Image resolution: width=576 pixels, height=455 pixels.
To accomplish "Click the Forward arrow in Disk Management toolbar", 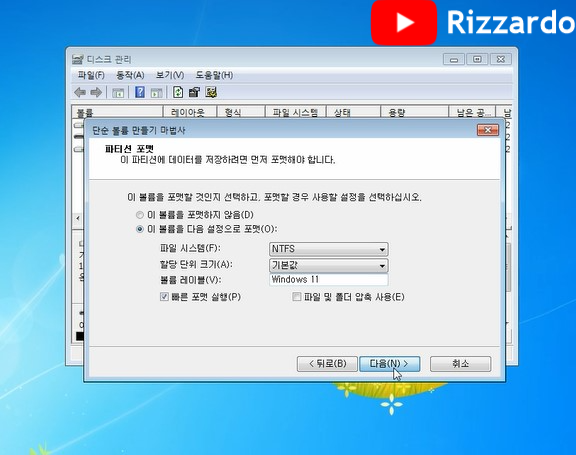I will pos(96,92).
